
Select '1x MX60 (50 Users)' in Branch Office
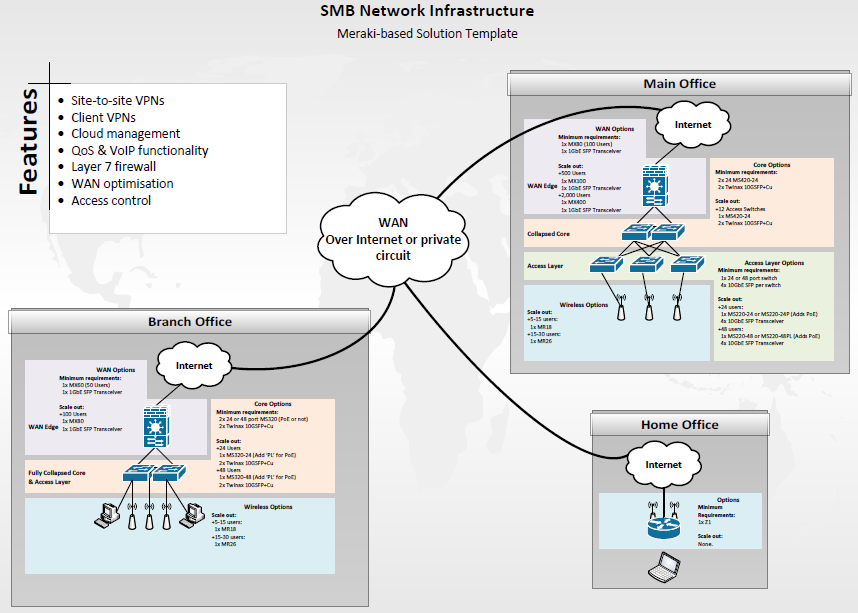tap(86, 385)
